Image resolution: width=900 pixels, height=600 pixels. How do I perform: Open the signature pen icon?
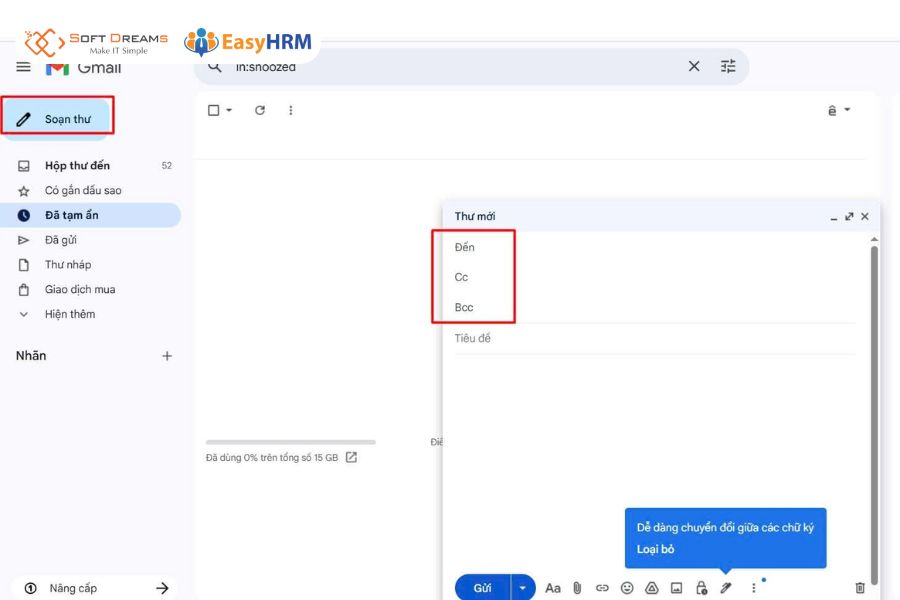pos(727,588)
